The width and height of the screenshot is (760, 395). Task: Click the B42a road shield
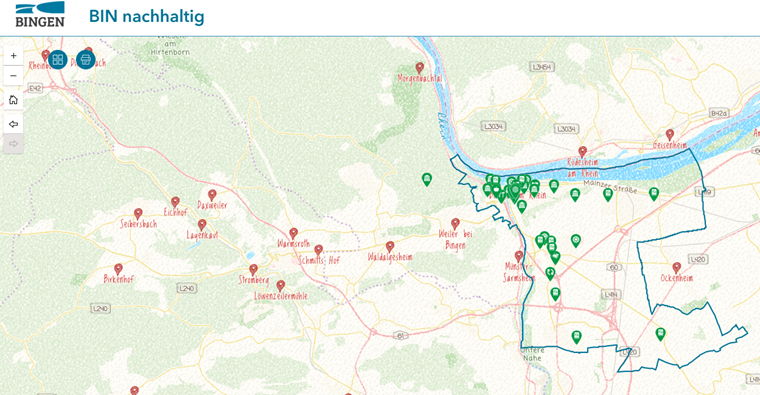(x=719, y=113)
